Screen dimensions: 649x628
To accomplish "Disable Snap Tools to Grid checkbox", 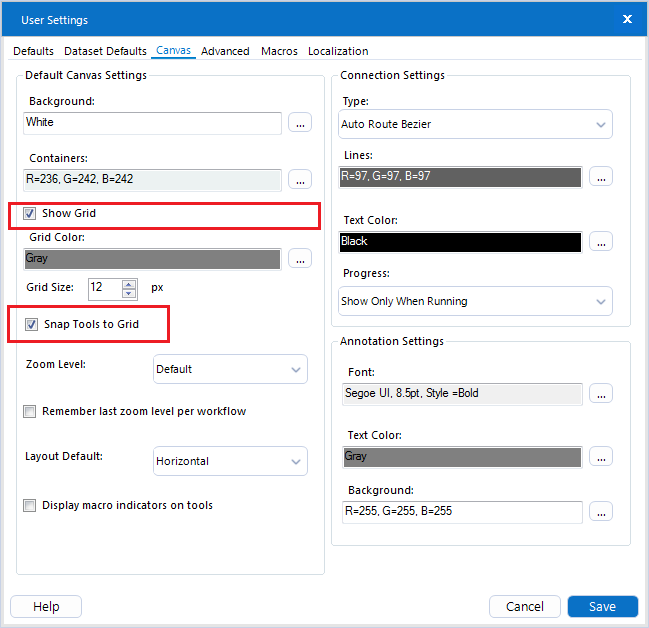I will click(31, 324).
